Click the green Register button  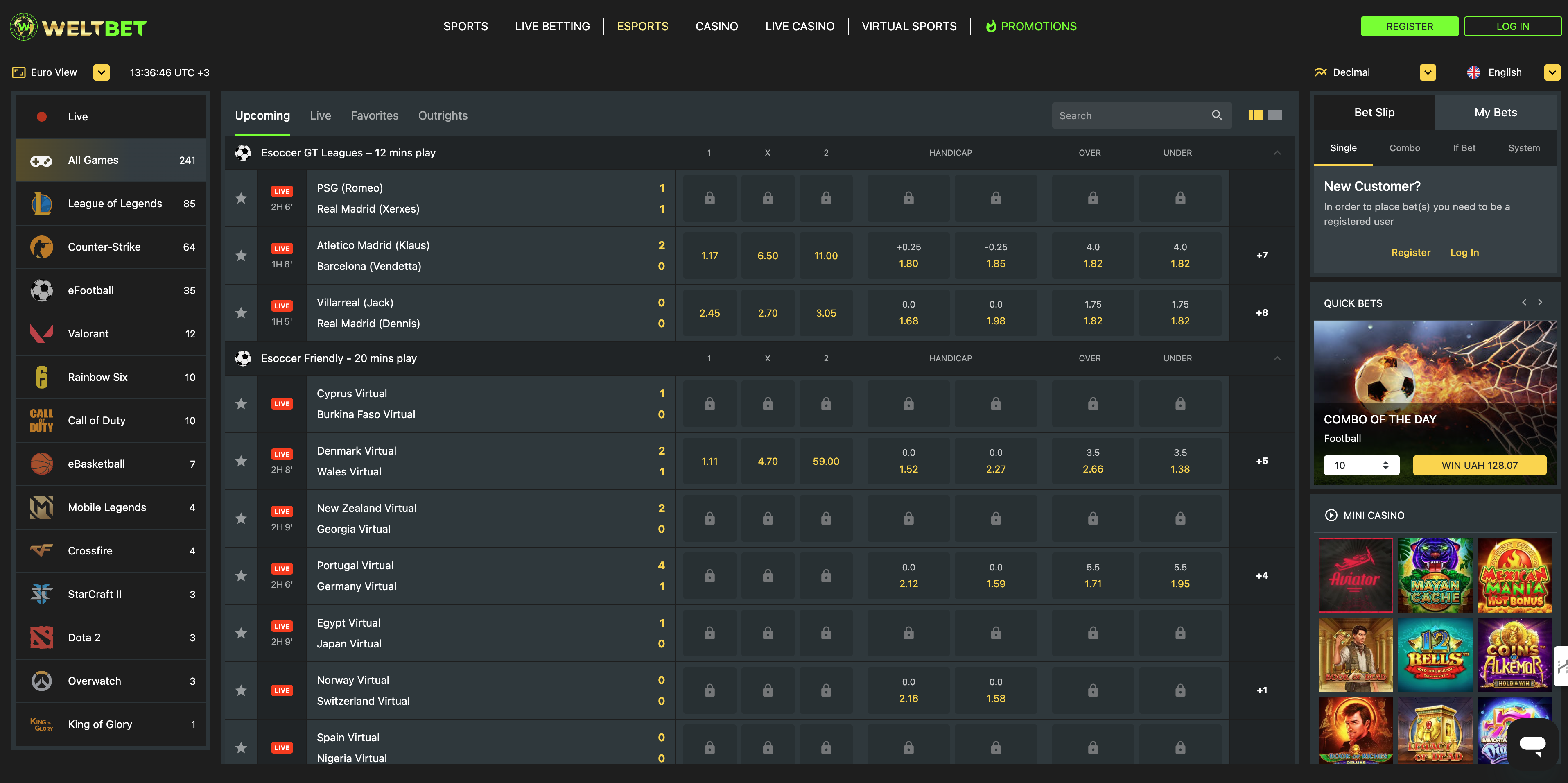tap(1409, 26)
